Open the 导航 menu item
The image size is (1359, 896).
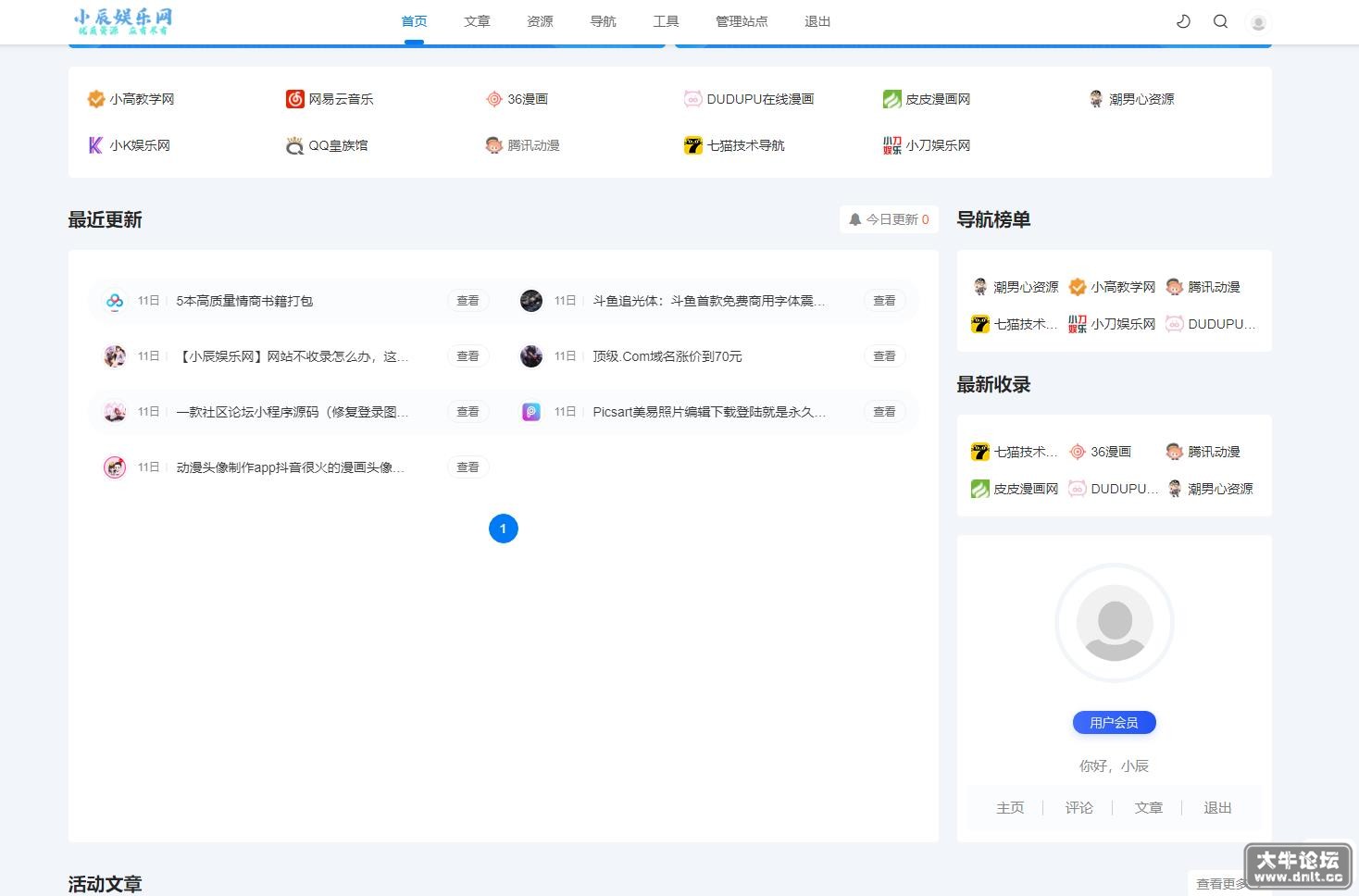point(603,21)
